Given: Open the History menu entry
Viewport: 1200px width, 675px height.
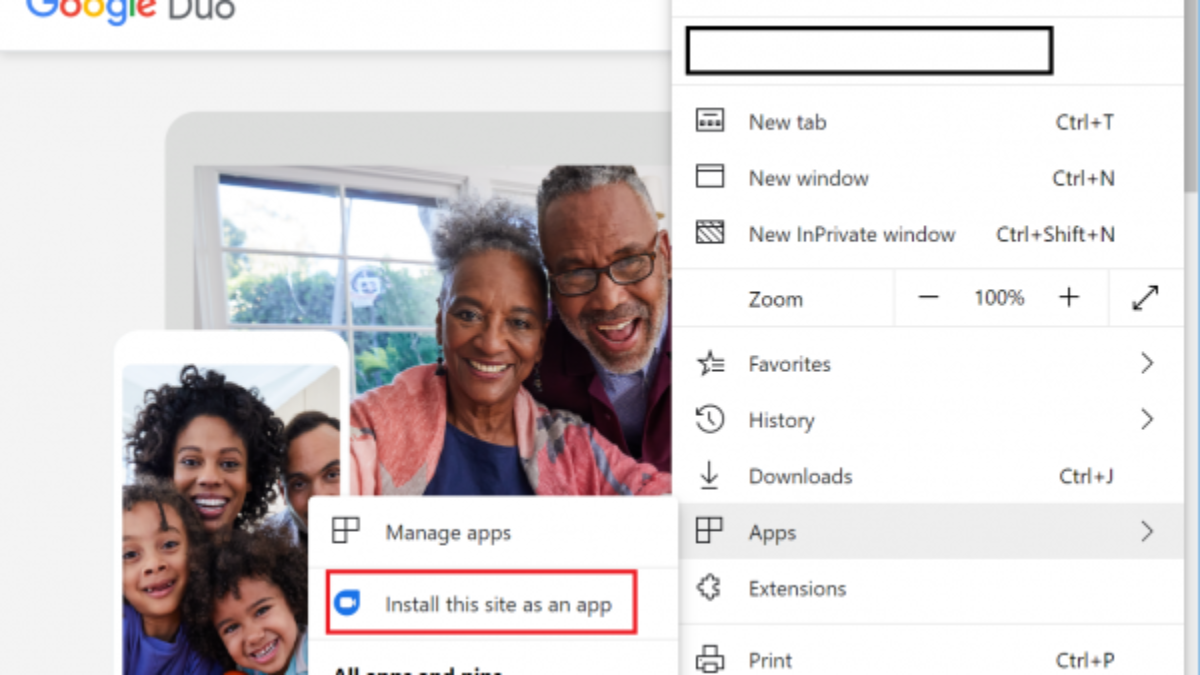Looking at the screenshot, I should pos(929,420).
